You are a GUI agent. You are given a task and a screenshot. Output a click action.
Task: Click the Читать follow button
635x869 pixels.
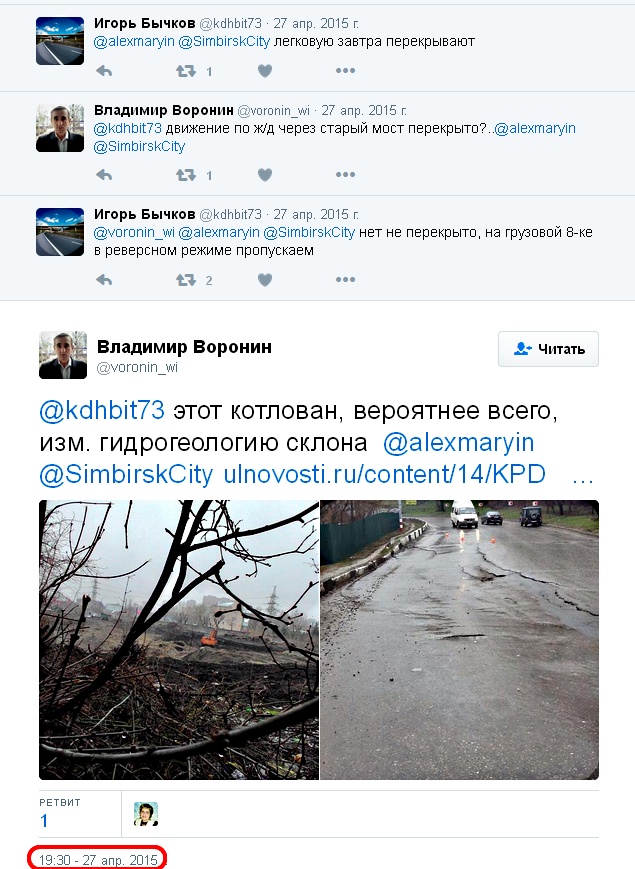(548, 349)
